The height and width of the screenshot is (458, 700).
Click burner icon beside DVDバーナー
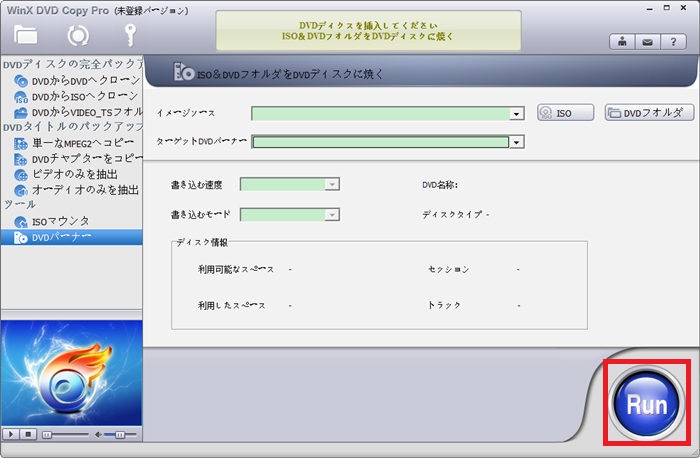point(21,237)
